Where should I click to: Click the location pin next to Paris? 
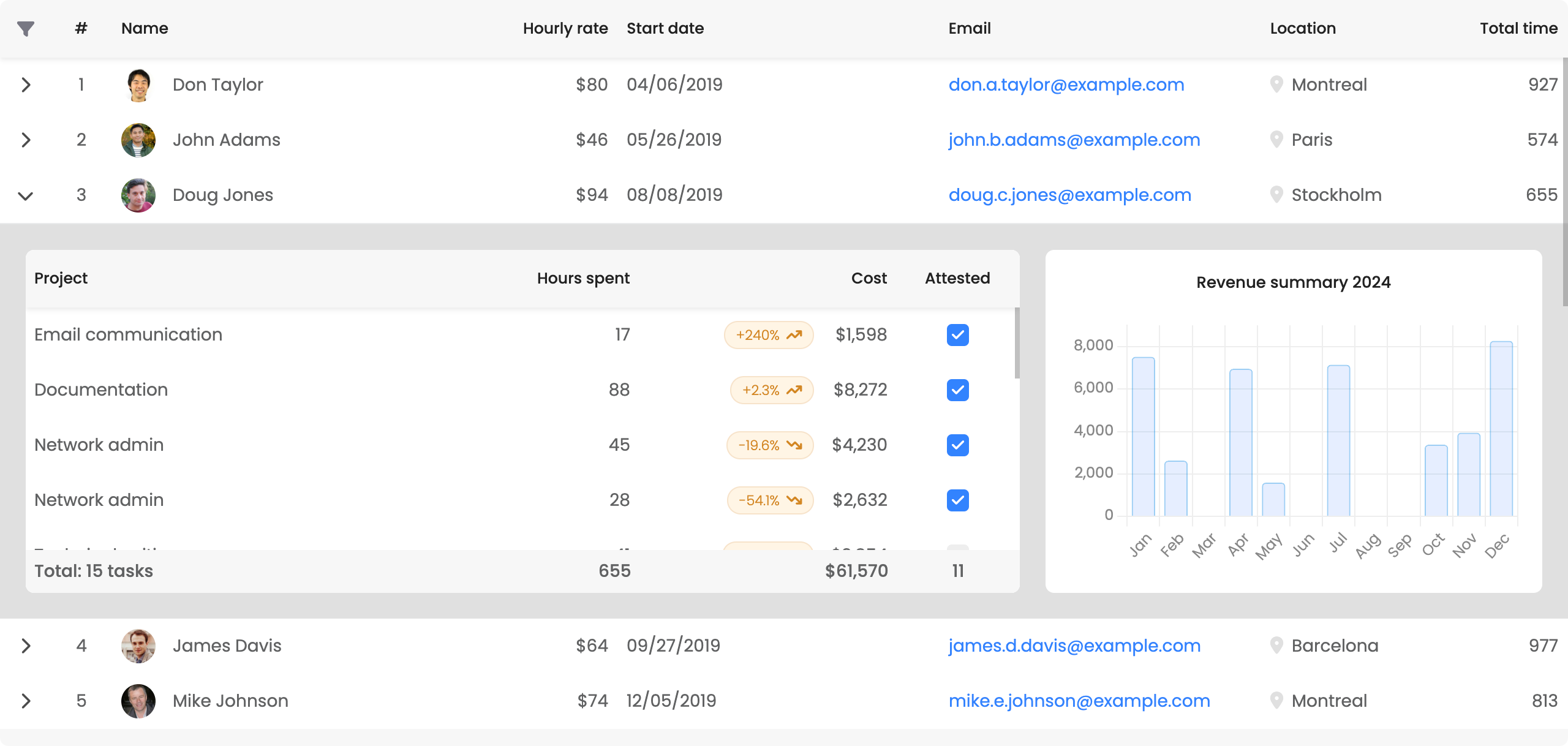(x=1276, y=140)
